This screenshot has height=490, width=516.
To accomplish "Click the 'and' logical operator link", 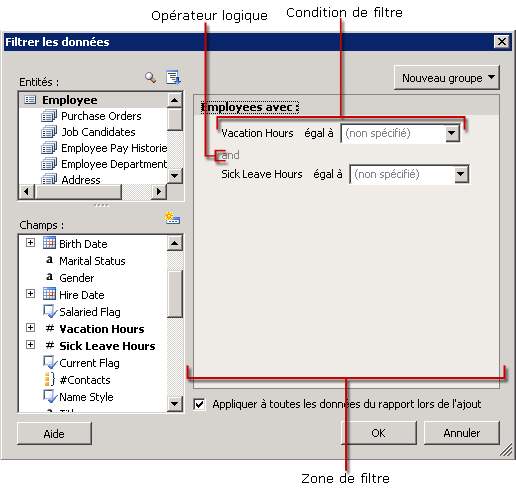I will [x=230, y=155].
